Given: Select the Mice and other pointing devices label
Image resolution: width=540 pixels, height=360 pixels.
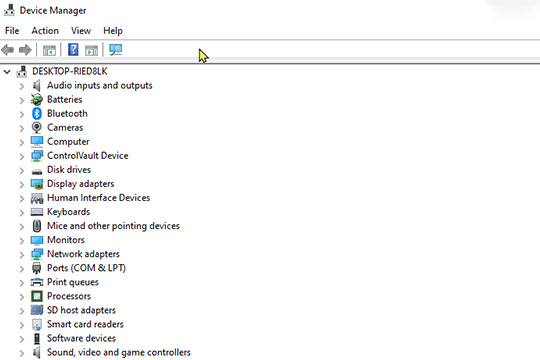Looking at the screenshot, I should pyautogui.click(x=113, y=226).
